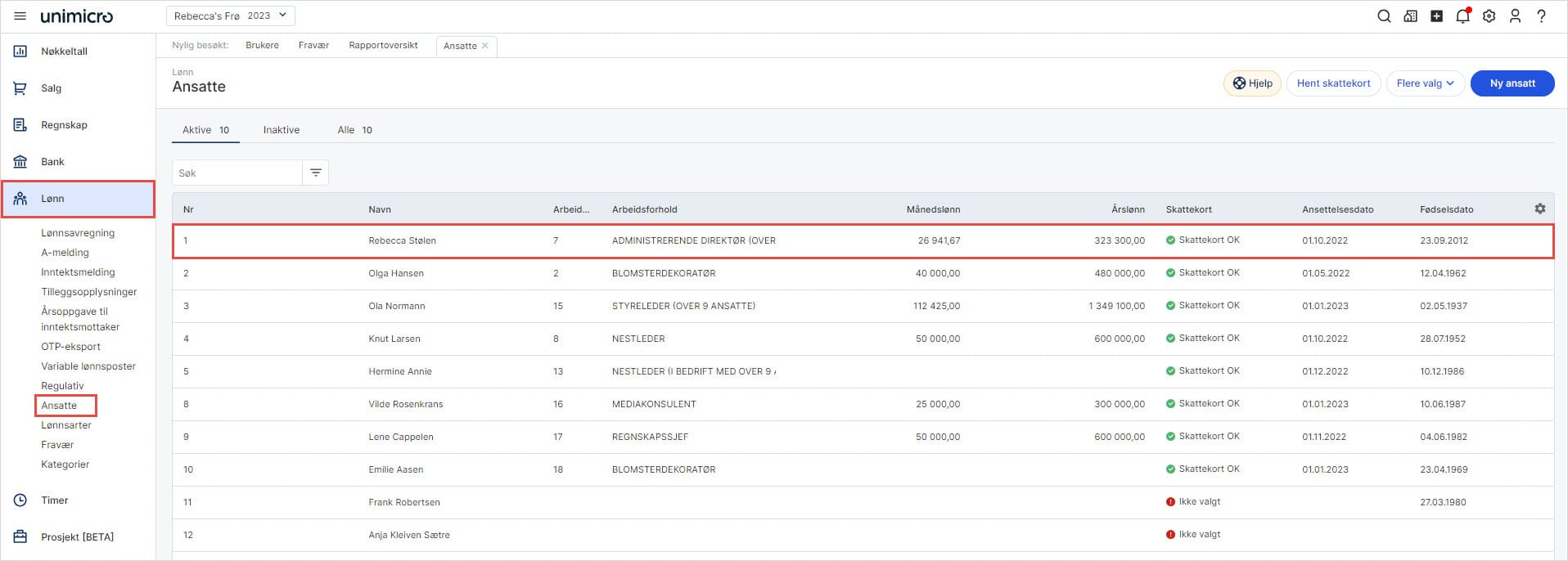The image size is (1568, 561).
Task: Expand the Flere valg dropdown
Action: 1425,83
